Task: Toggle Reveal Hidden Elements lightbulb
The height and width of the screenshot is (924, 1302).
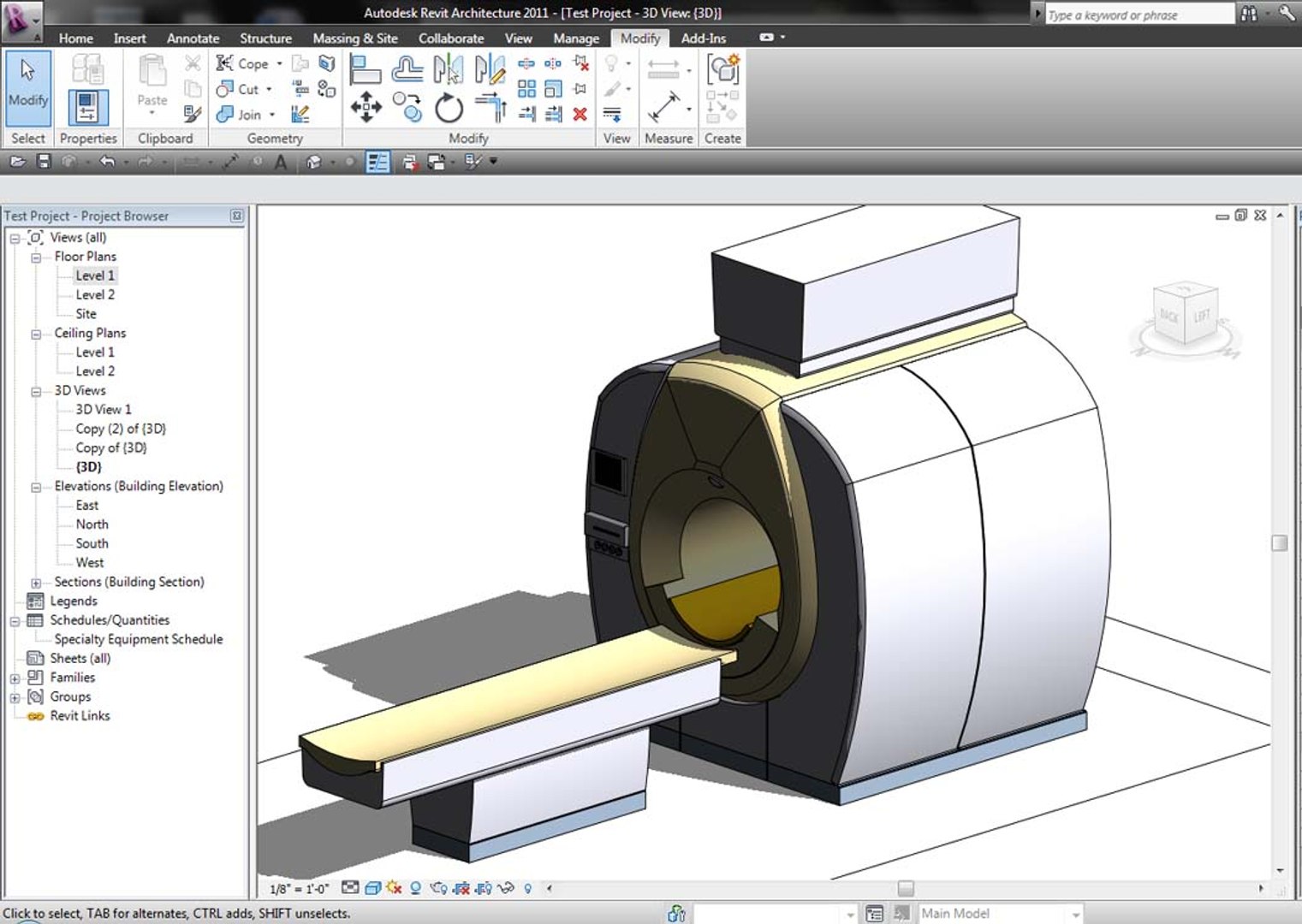Action: [x=527, y=888]
